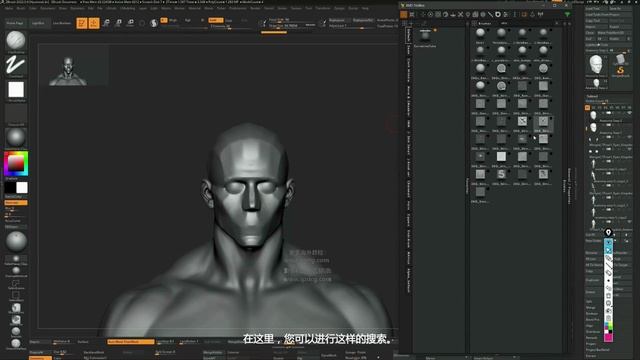Click the X-shaped icon in XMD ToolBox toolbar
The image size is (640, 360).
460,15
